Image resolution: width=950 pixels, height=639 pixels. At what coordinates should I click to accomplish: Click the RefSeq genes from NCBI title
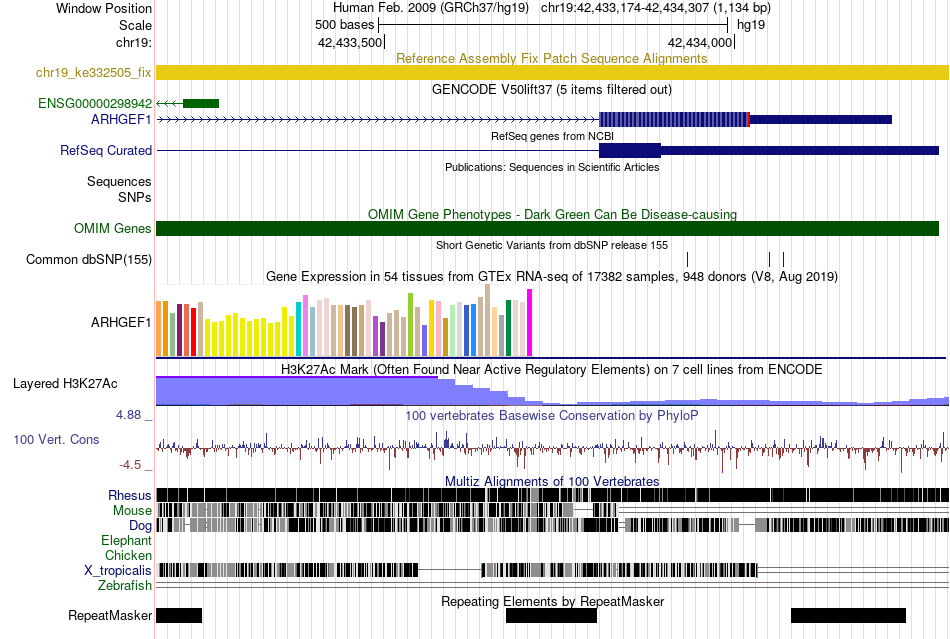point(552,136)
